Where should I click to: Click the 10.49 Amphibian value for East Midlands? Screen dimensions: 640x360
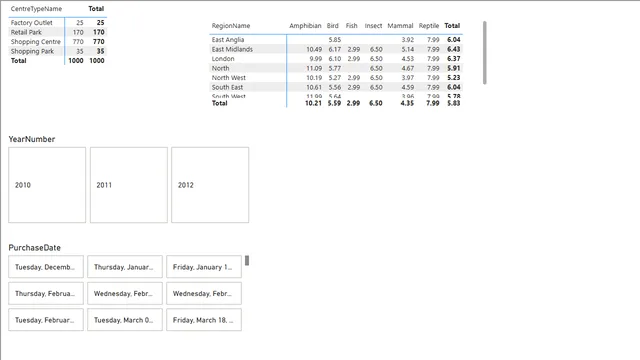(x=314, y=49)
